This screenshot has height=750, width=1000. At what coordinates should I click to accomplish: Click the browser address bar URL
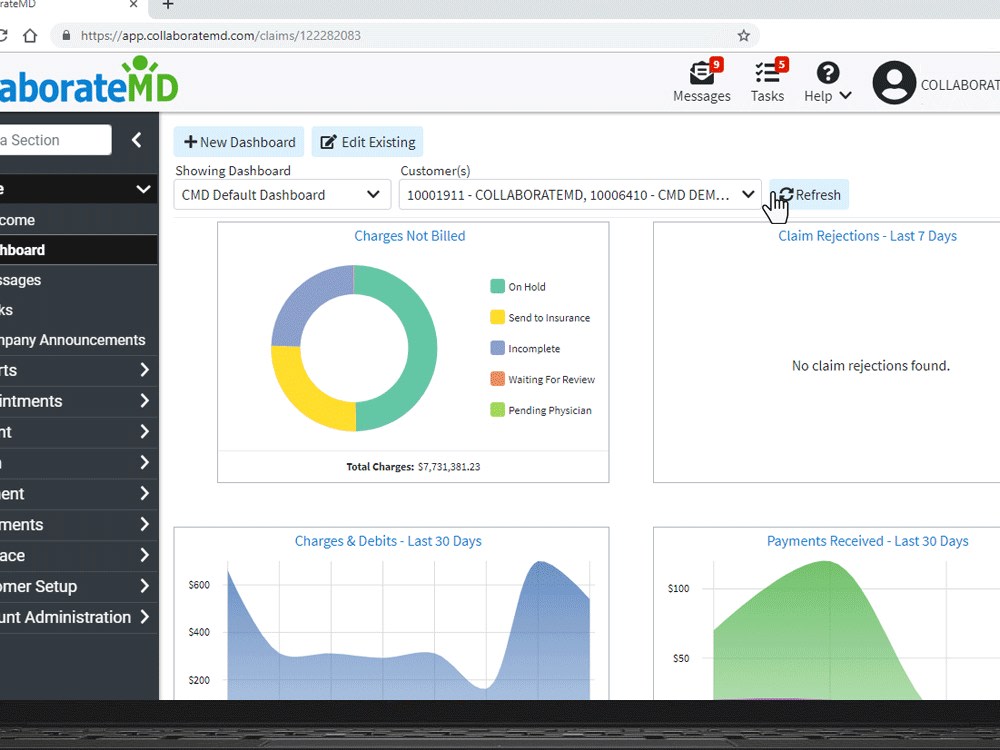221,36
